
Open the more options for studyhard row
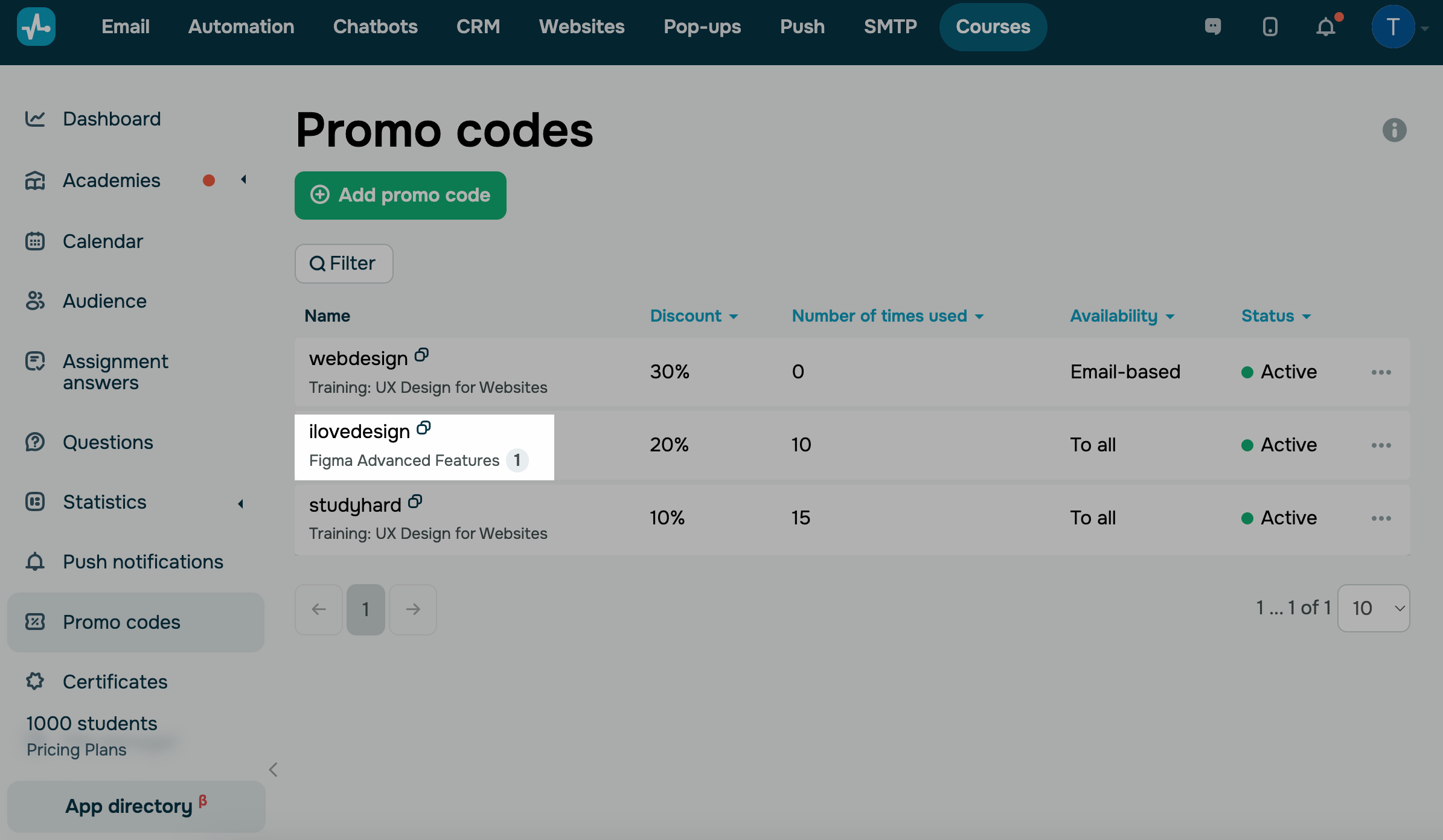(1381, 518)
